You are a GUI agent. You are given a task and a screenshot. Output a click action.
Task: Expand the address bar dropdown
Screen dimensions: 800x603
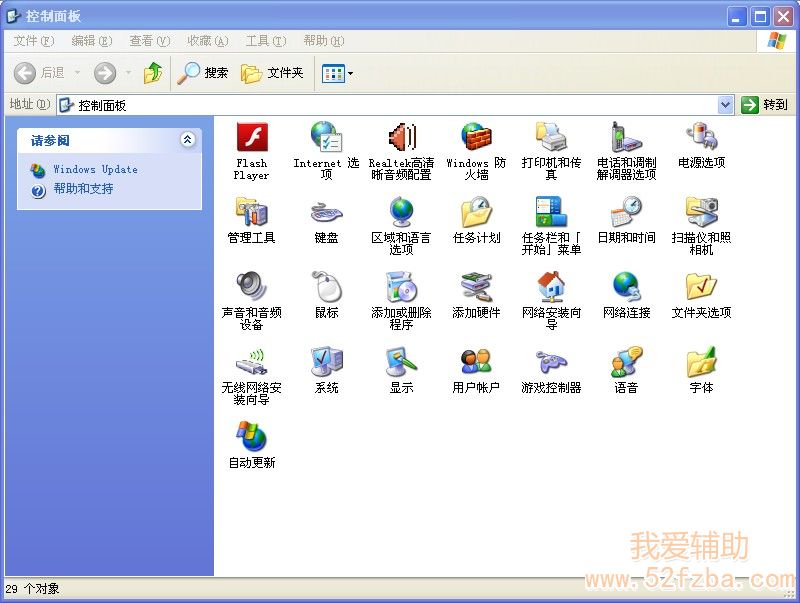[x=726, y=105]
